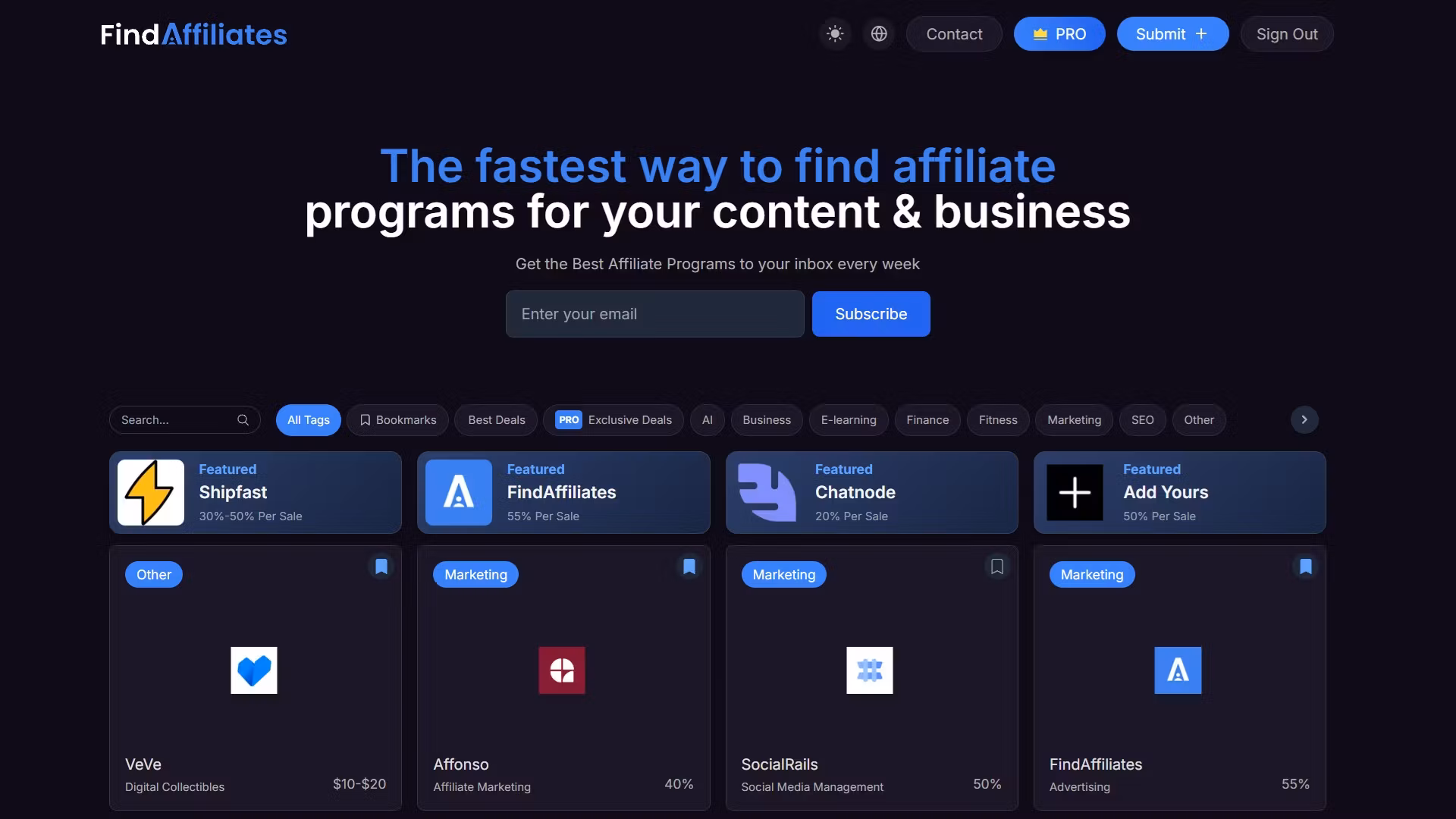Toggle bookmark on VeVe card

point(381,566)
